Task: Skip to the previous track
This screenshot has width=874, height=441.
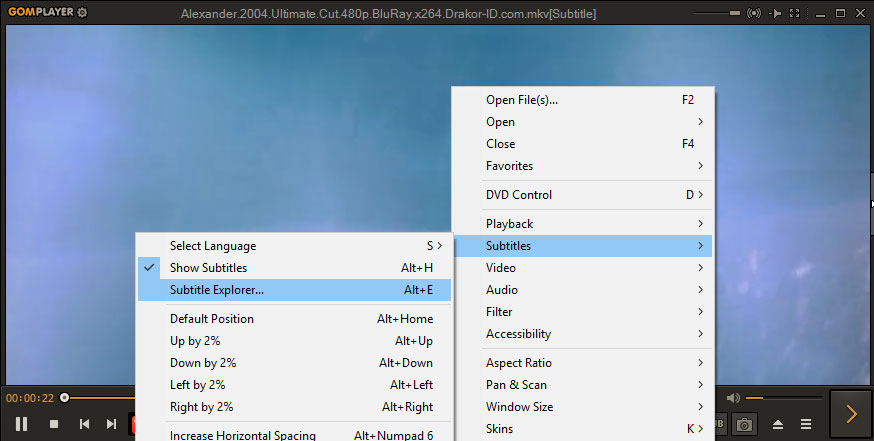Action: click(84, 424)
